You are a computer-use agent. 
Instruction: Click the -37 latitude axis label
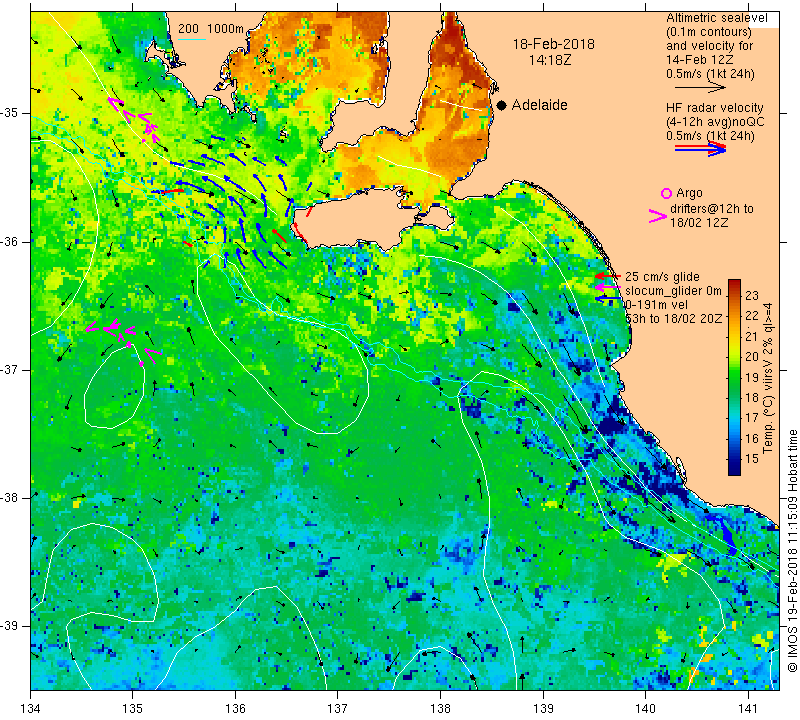click(x=10, y=369)
